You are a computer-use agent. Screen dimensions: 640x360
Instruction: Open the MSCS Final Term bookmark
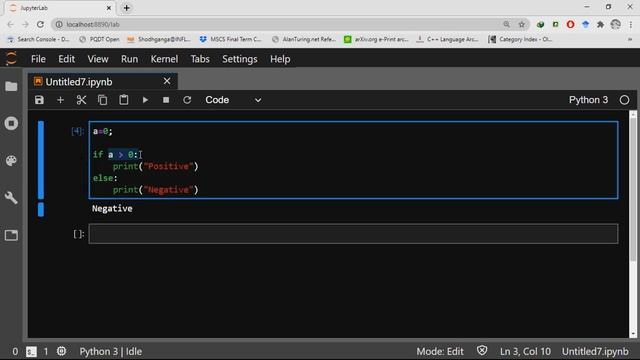point(231,39)
